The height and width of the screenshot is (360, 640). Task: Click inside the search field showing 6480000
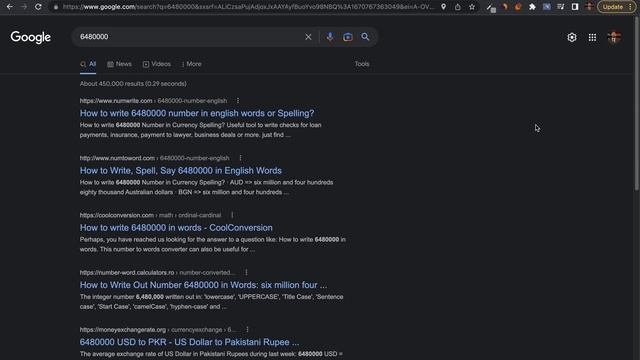point(190,37)
